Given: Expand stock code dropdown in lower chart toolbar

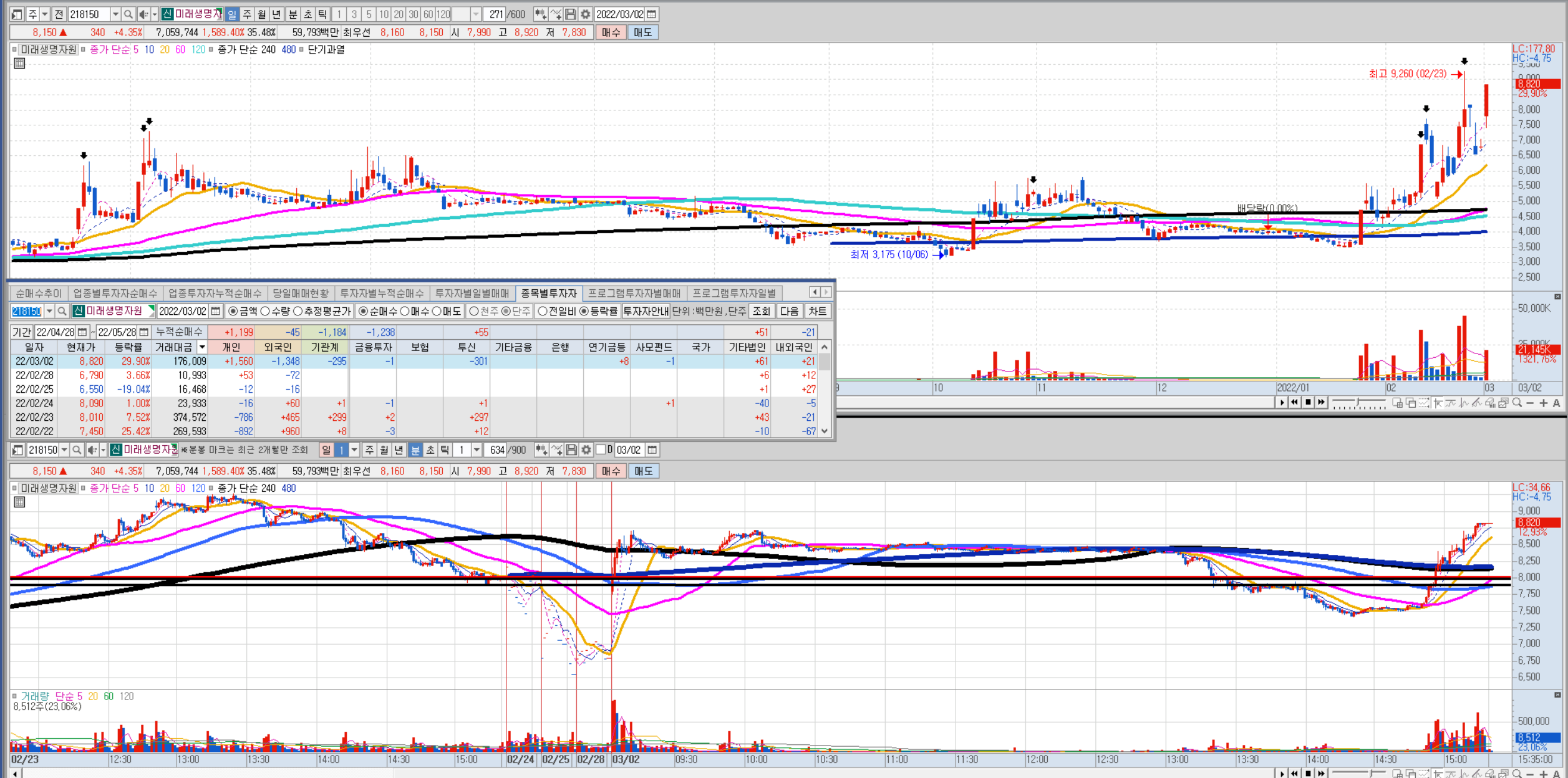Looking at the screenshot, I should tap(64, 449).
